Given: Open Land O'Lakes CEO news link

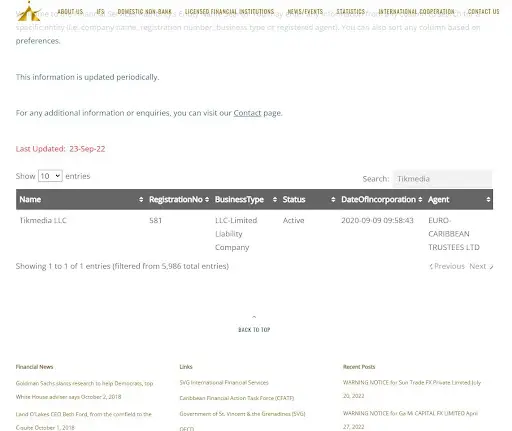Looking at the screenshot, I should [x=84, y=421].
